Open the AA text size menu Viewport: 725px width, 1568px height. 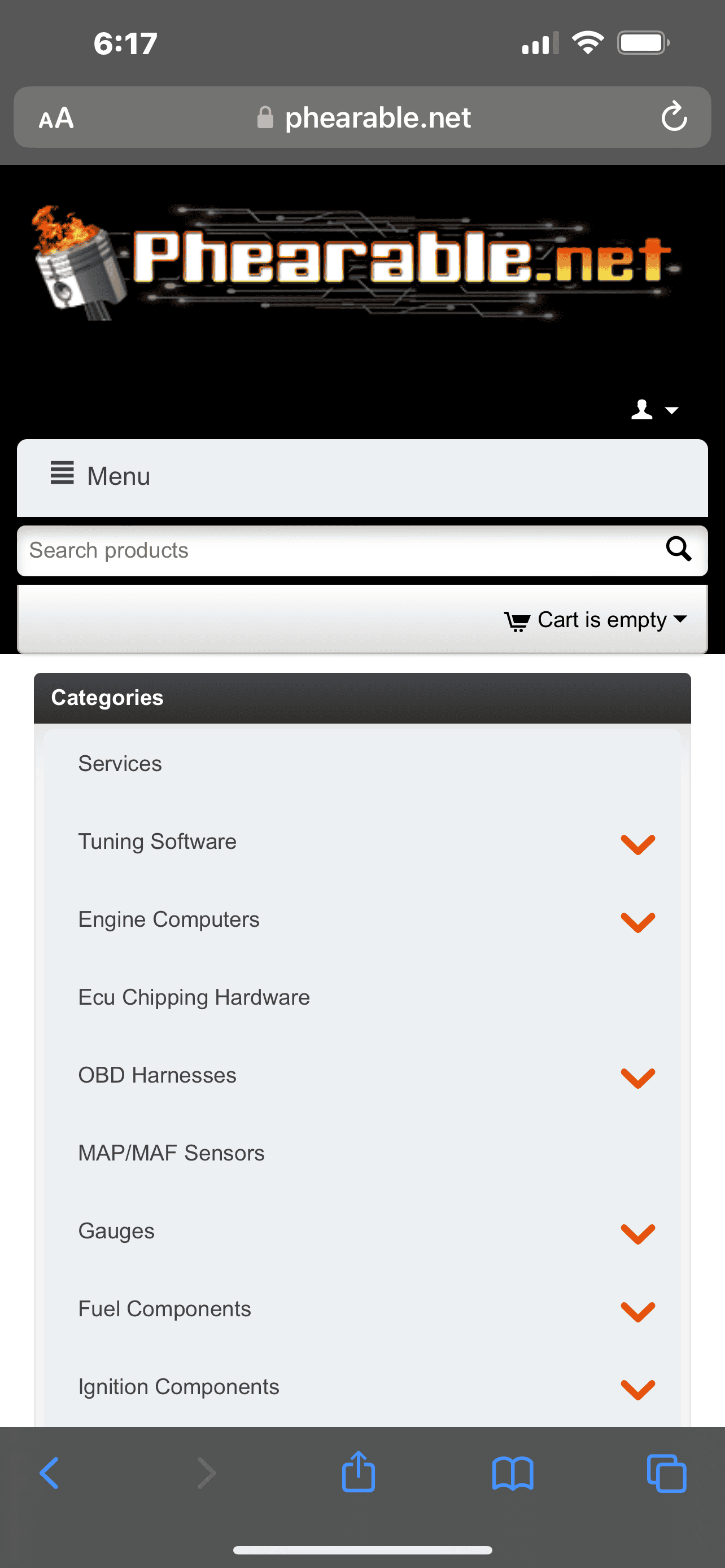click(x=56, y=118)
